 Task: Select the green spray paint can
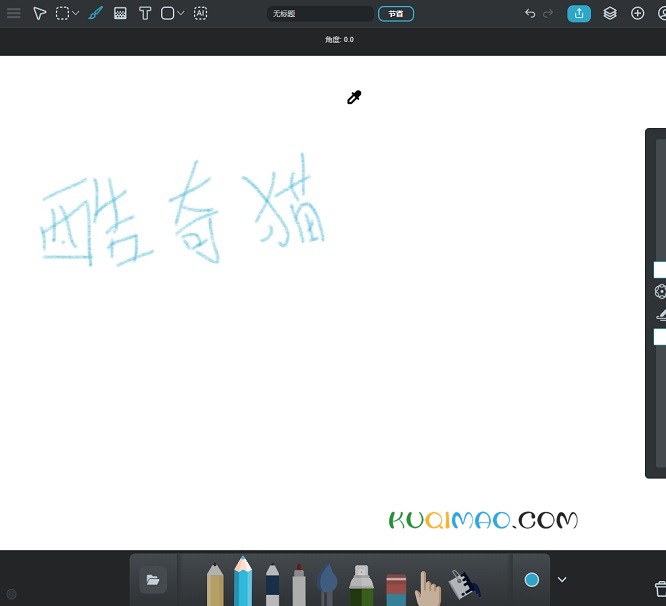coord(361,585)
